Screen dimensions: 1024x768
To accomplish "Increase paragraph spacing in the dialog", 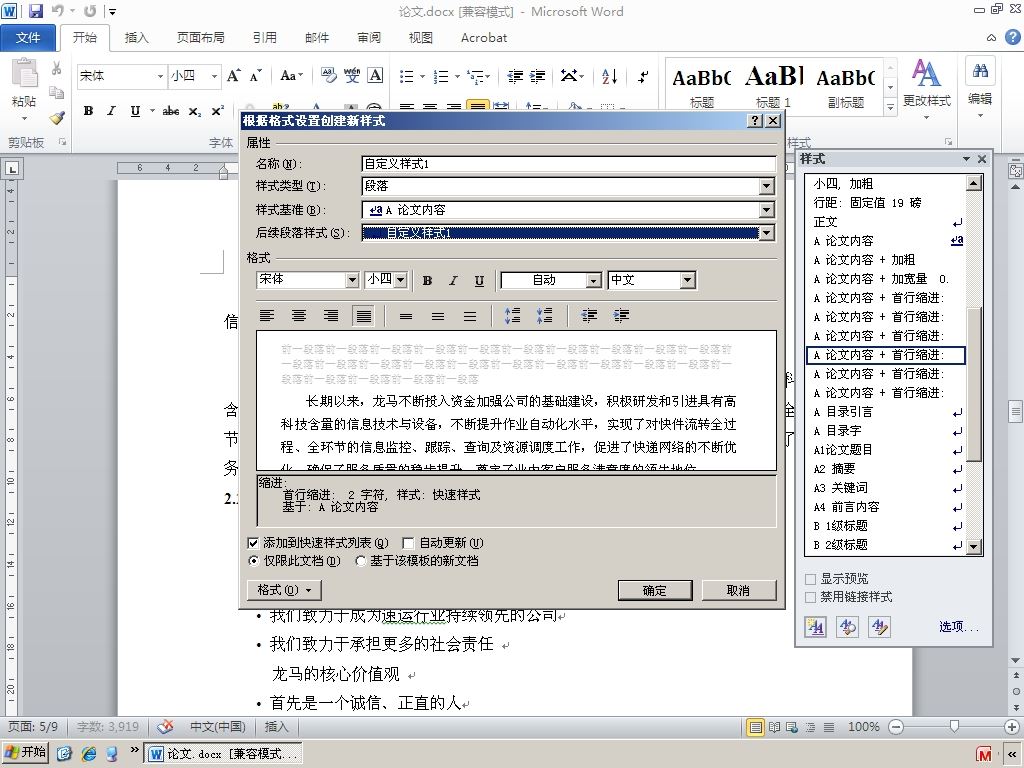I will click(x=513, y=316).
